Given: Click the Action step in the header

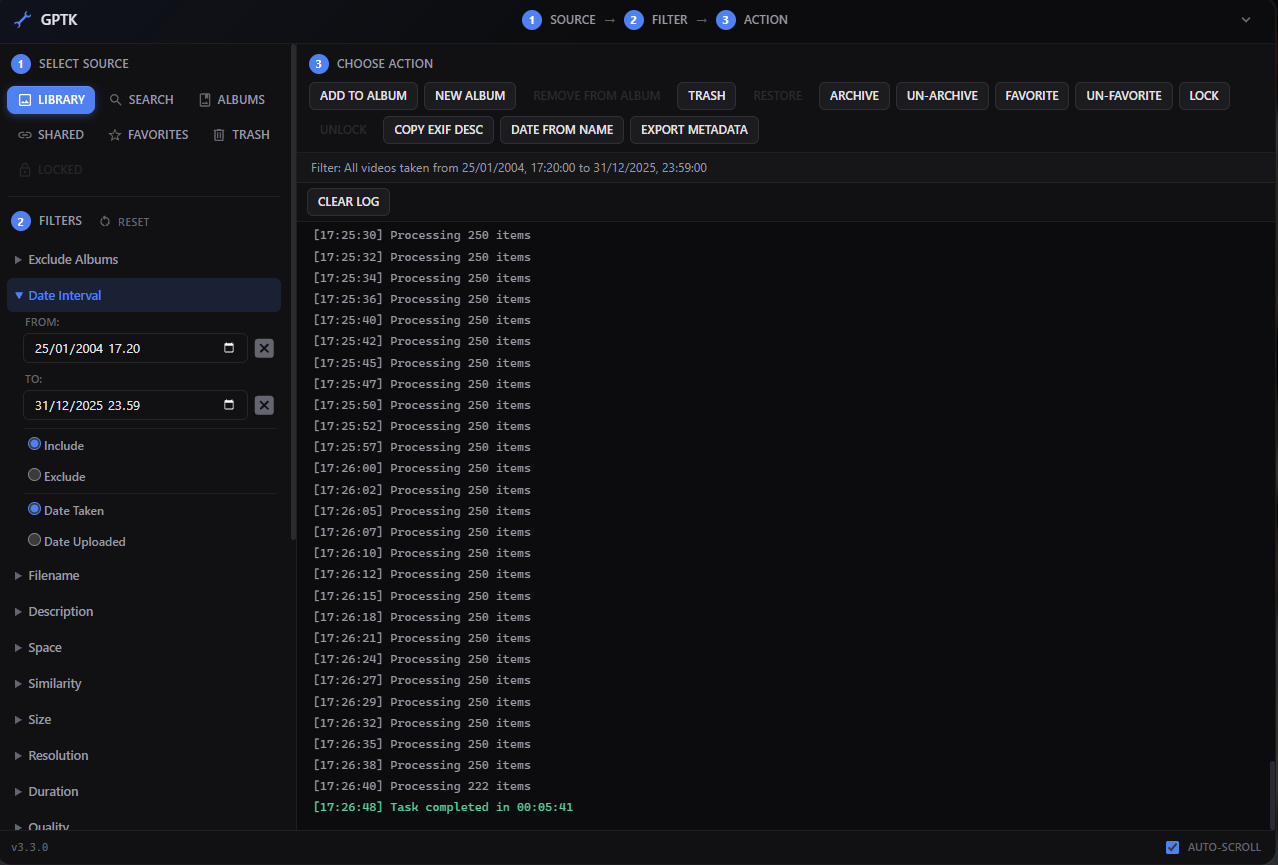Looking at the screenshot, I should [x=752, y=20].
